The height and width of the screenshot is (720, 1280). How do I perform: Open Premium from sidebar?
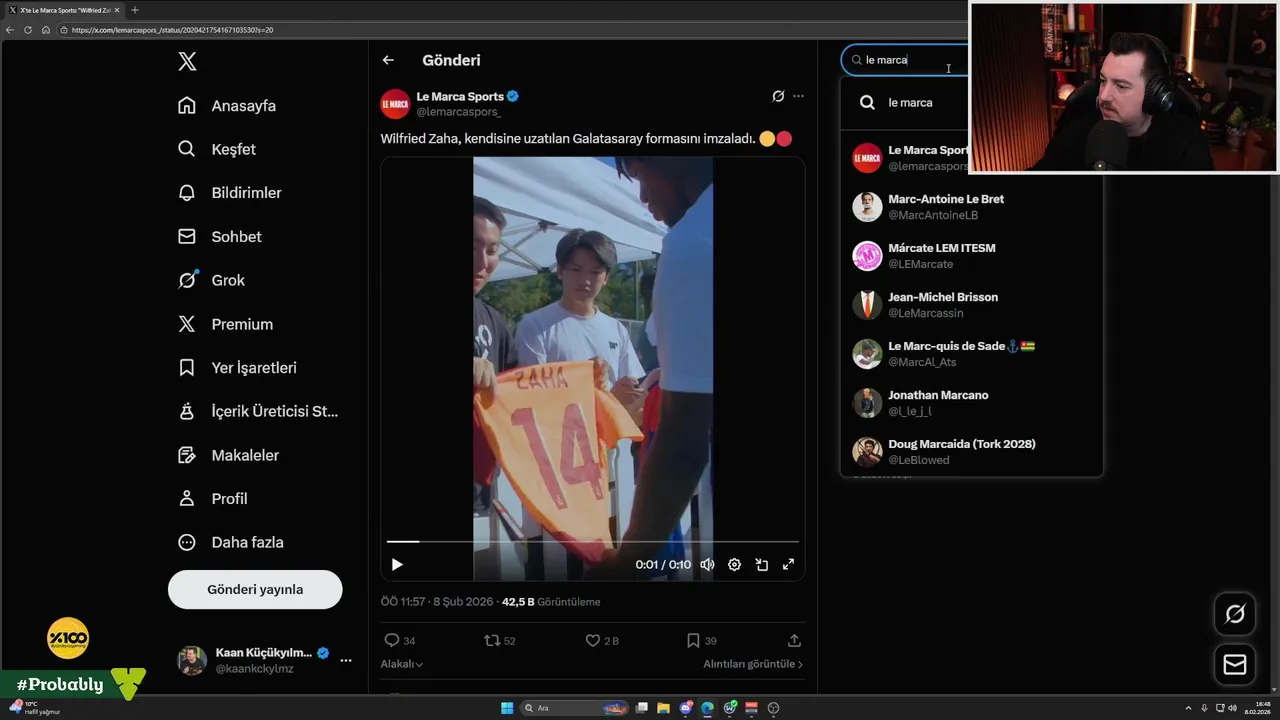(x=225, y=324)
